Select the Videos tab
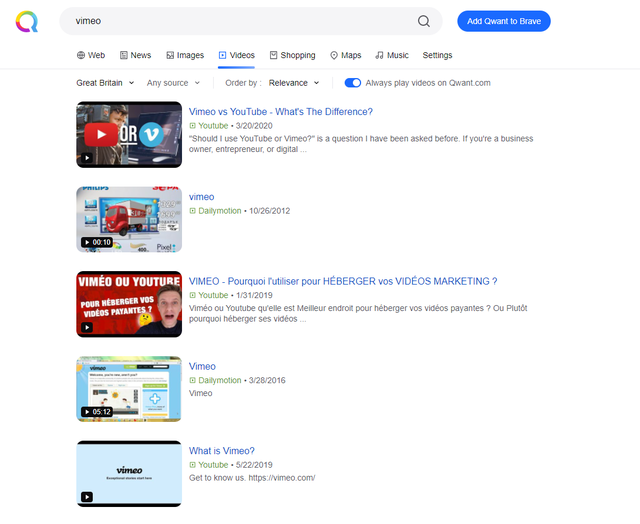This screenshot has width=640, height=524. pos(236,55)
